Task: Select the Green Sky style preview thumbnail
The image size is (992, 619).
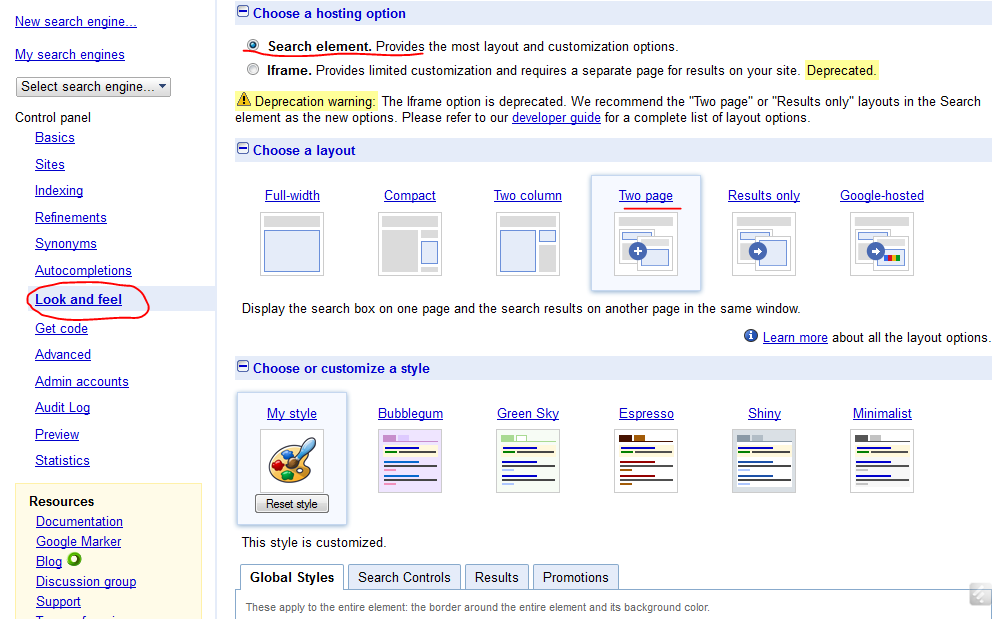Action: [x=528, y=461]
